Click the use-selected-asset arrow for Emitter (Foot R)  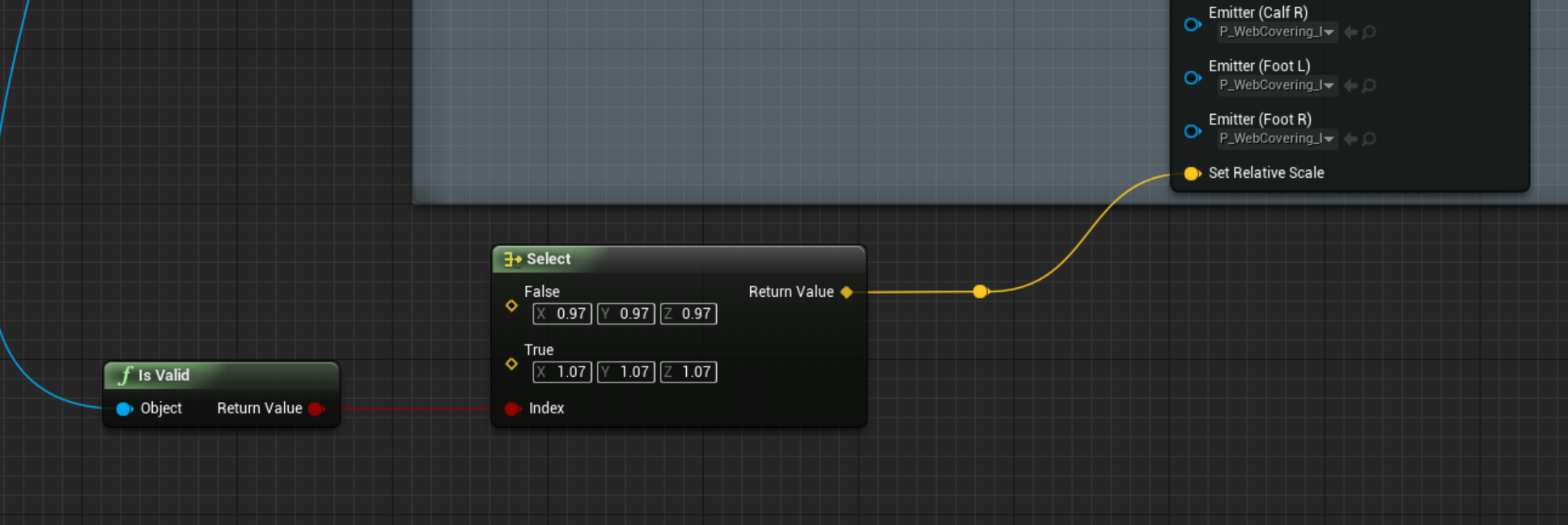(x=1350, y=139)
